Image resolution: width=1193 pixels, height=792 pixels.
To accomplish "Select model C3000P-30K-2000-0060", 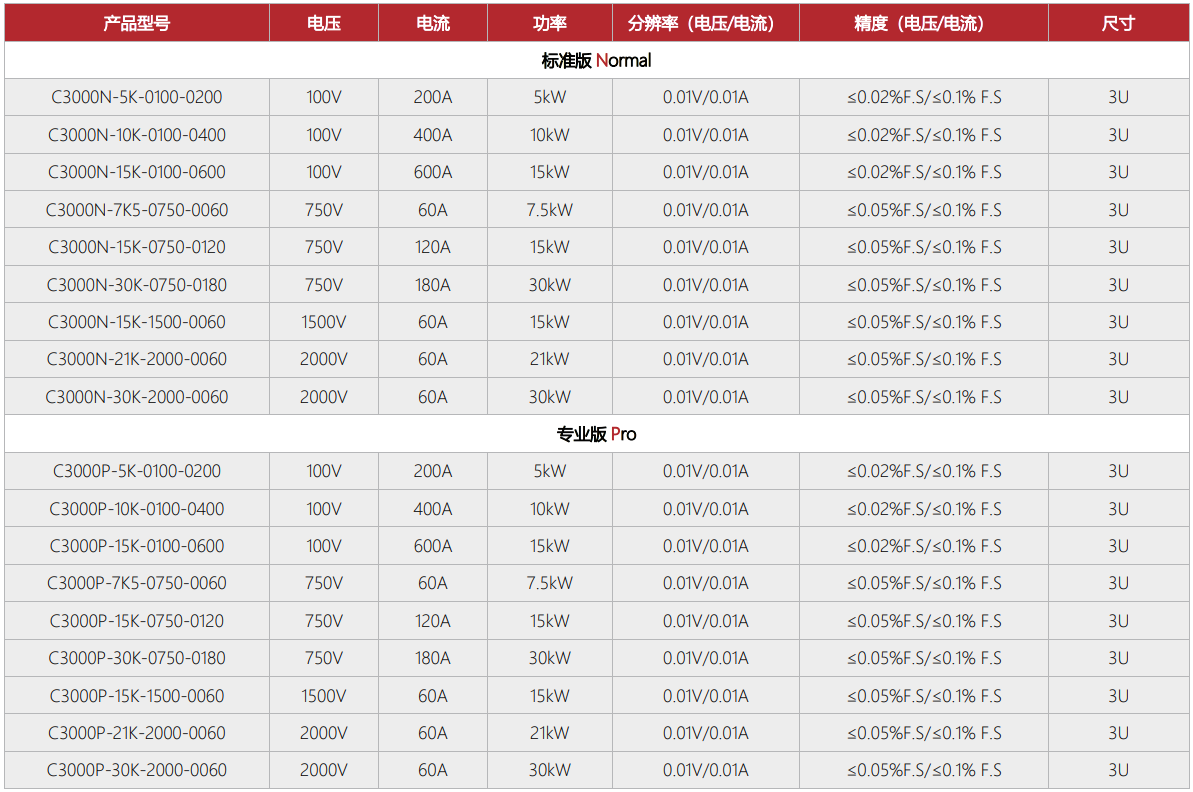I will pos(137,771).
